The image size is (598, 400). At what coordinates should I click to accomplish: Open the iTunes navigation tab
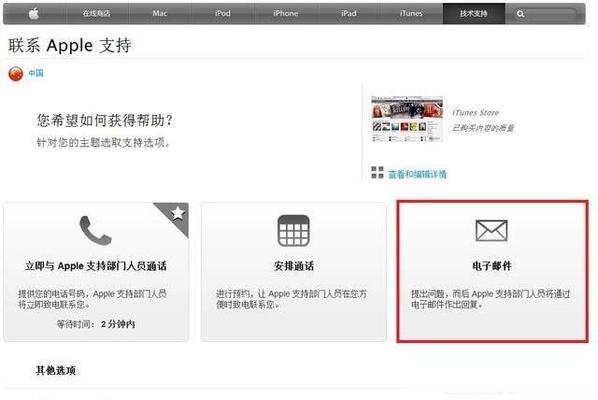(x=411, y=13)
